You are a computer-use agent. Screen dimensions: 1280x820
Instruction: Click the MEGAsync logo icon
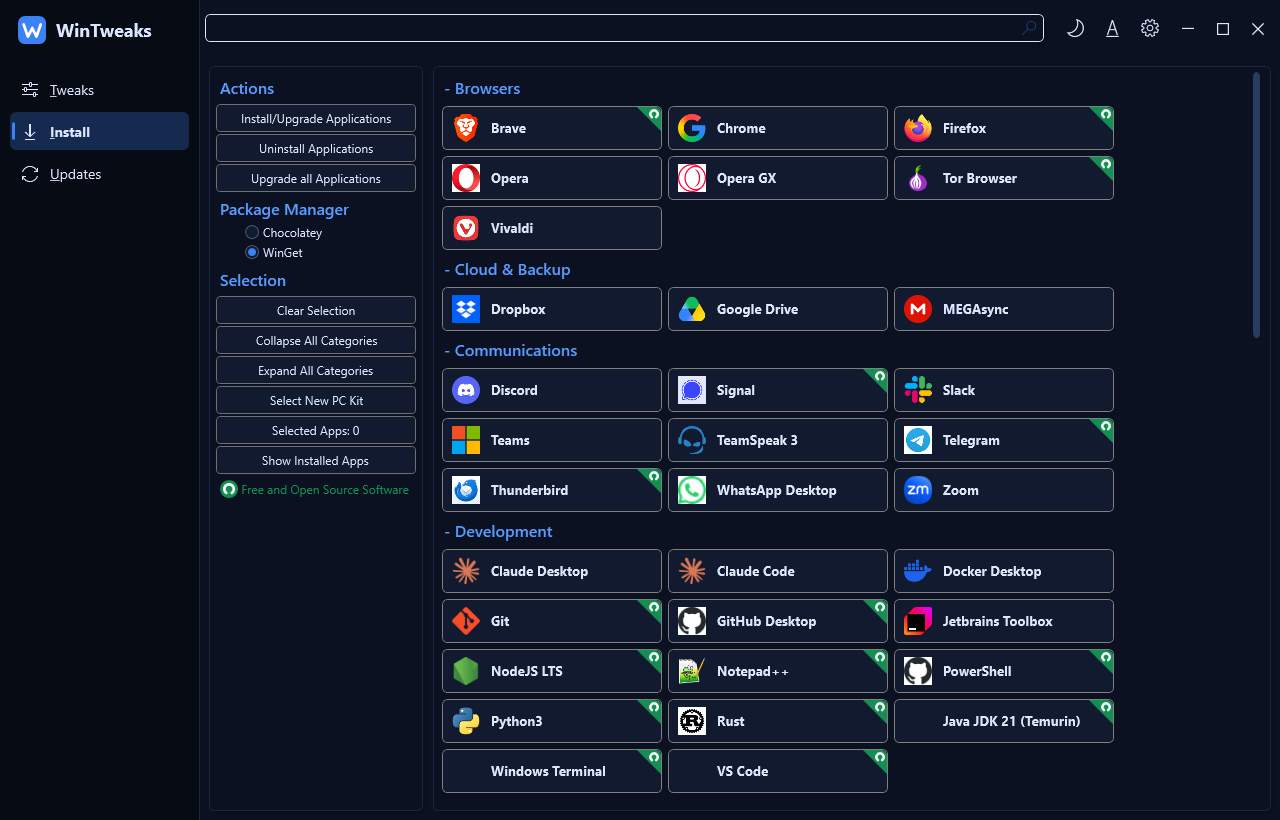click(x=918, y=309)
